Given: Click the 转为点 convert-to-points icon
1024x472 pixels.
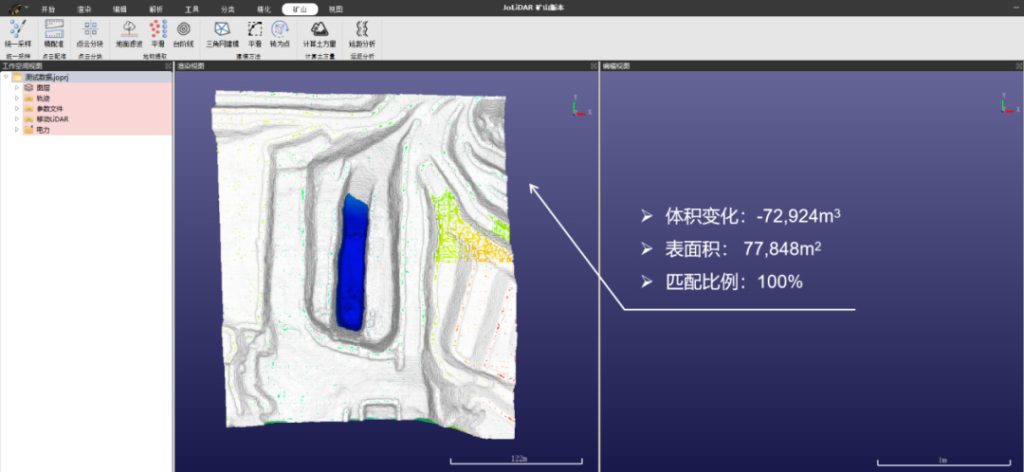Looking at the screenshot, I should point(282,30).
